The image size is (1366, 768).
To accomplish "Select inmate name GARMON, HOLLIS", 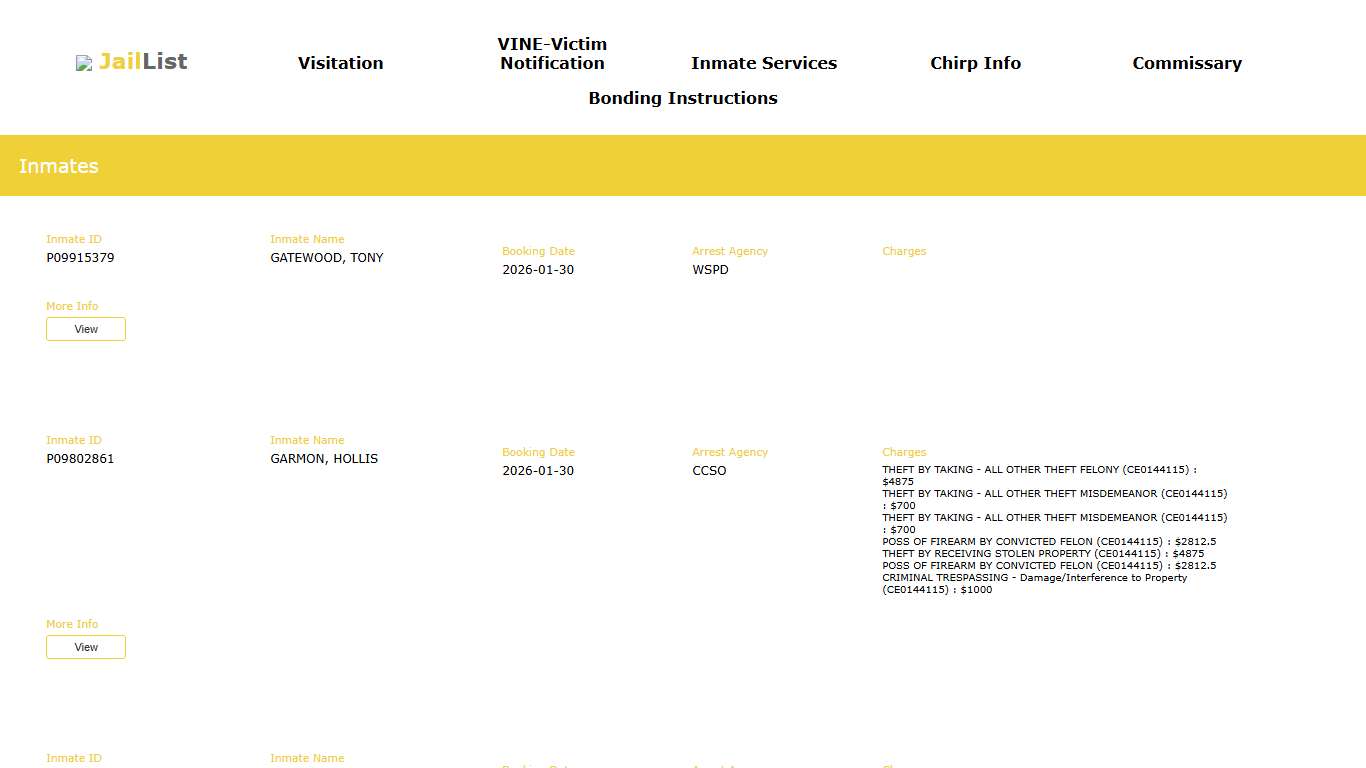I will pyautogui.click(x=324, y=459).
